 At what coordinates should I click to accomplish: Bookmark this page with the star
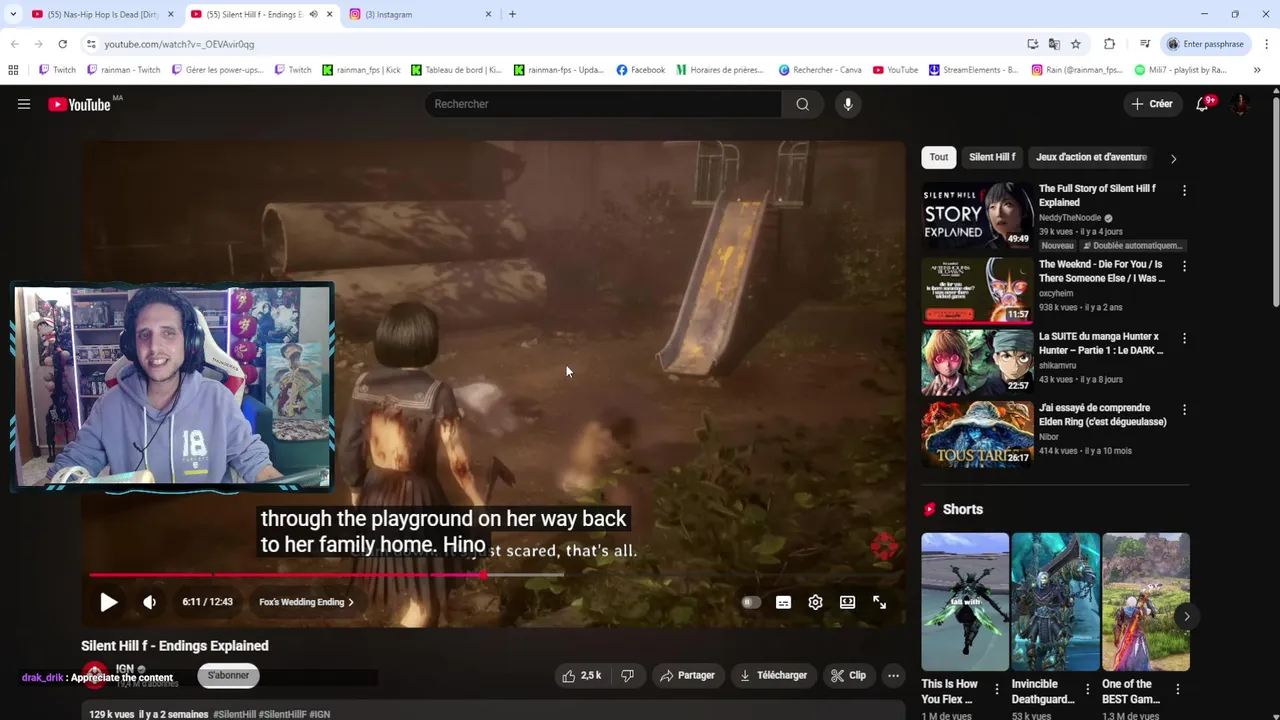(1076, 44)
